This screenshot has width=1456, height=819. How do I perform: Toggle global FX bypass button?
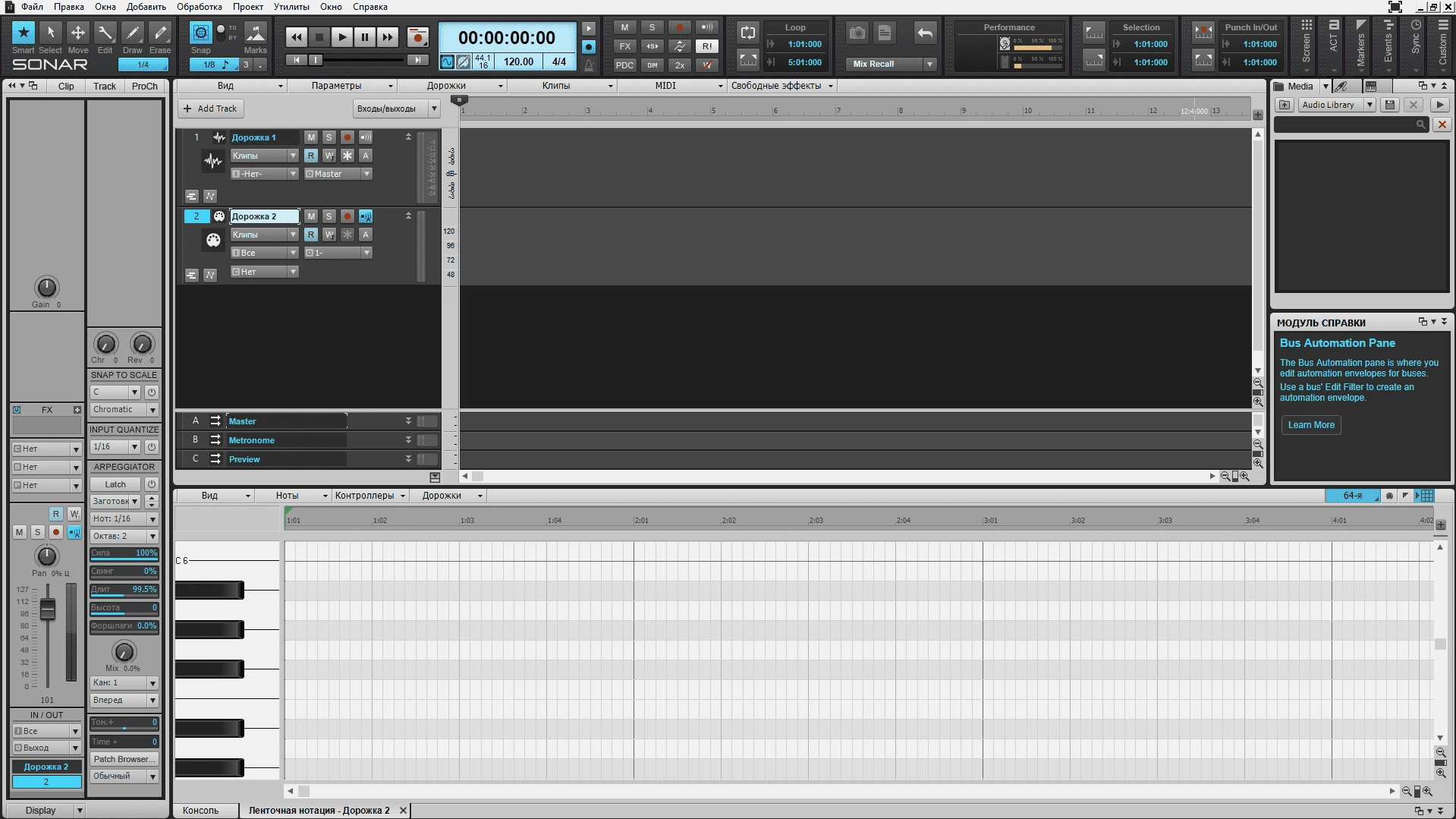[624, 46]
